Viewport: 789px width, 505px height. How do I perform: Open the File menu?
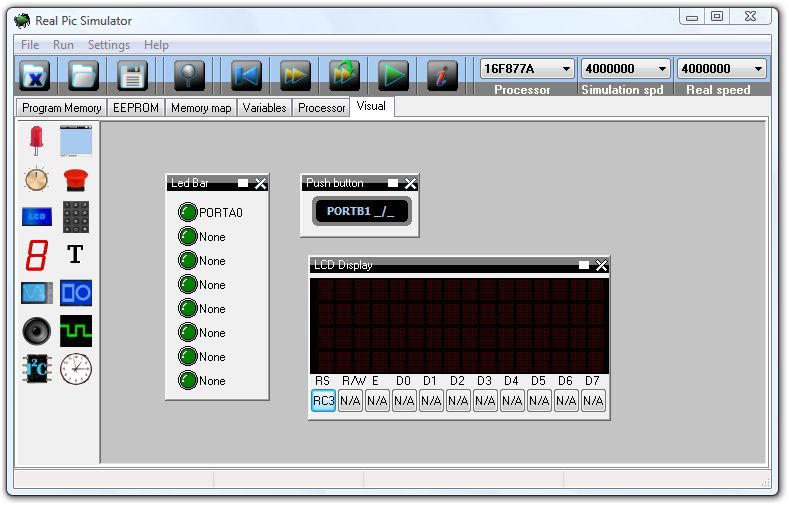(x=30, y=45)
